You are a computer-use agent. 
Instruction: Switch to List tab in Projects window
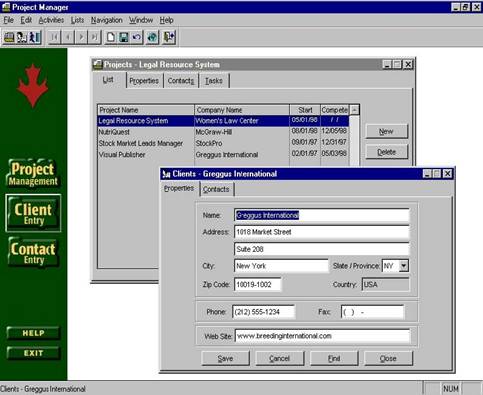[x=108, y=80]
